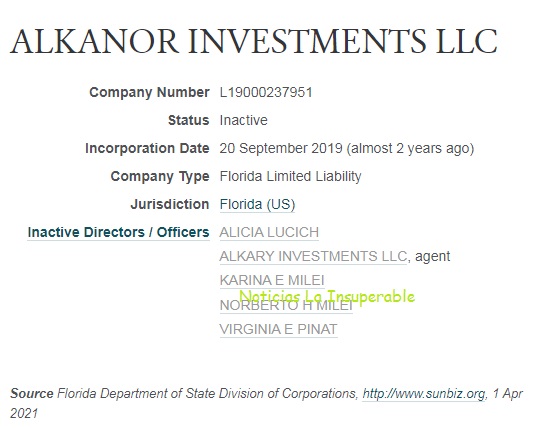This screenshot has height=428, width=553.
Task: Click the Status label
Action: point(189,120)
